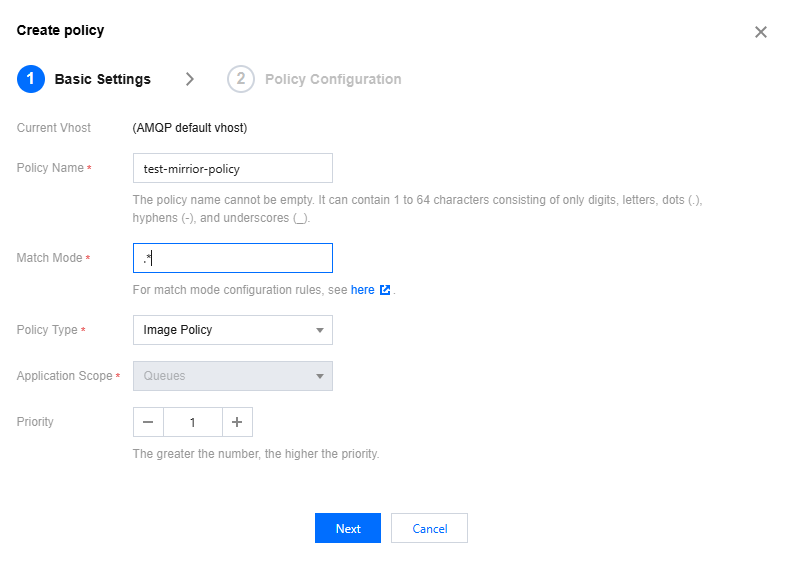The image size is (786, 563).
Task: Click the Policy Name input field
Action: click(232, 168)
